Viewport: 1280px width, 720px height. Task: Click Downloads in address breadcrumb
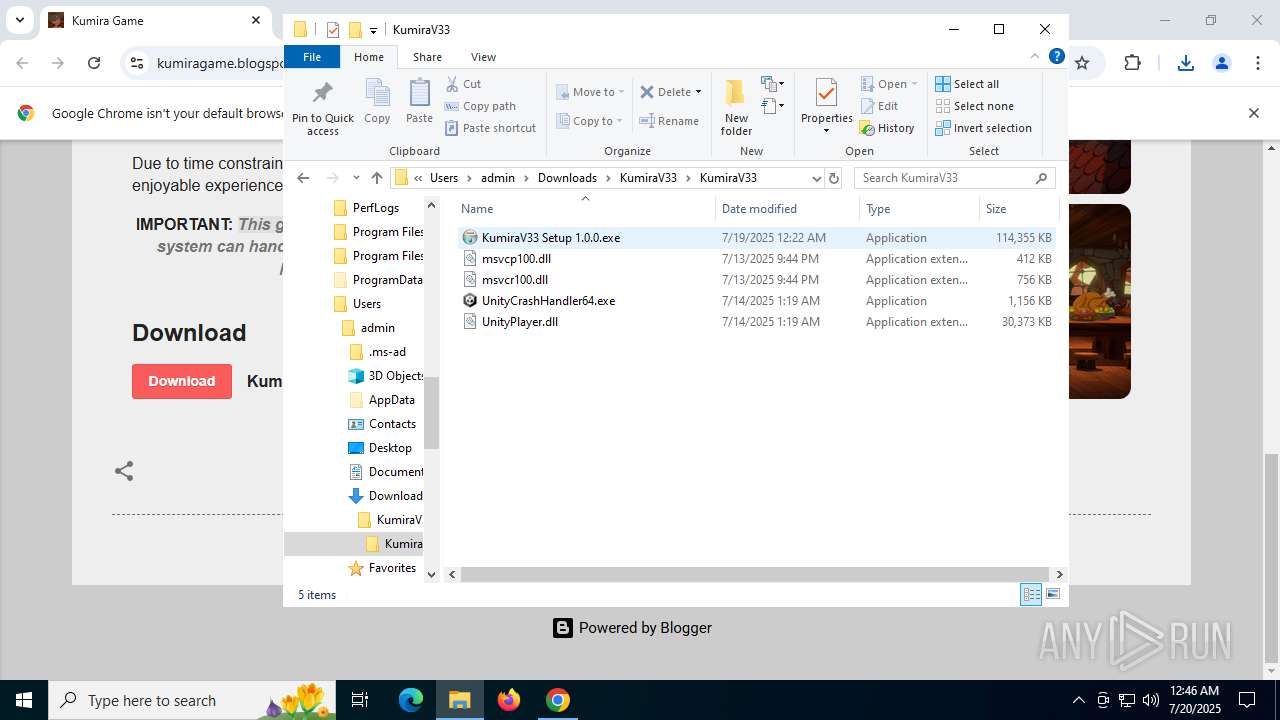(567, 178)
